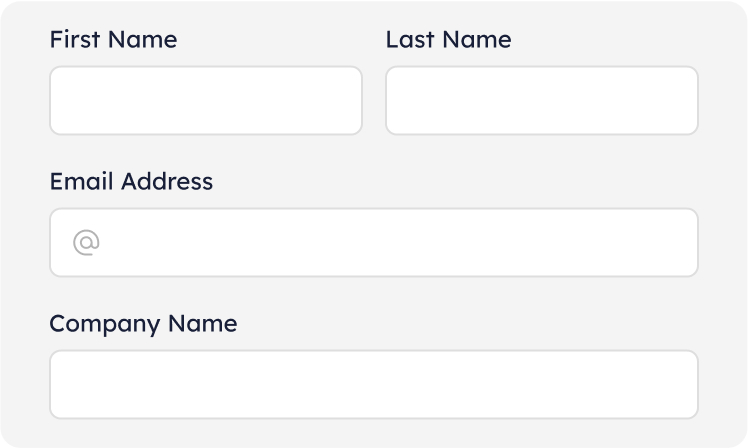Click the "First Name" label text
This screenshot has width=748, height=448.
(x=113, y=40)
